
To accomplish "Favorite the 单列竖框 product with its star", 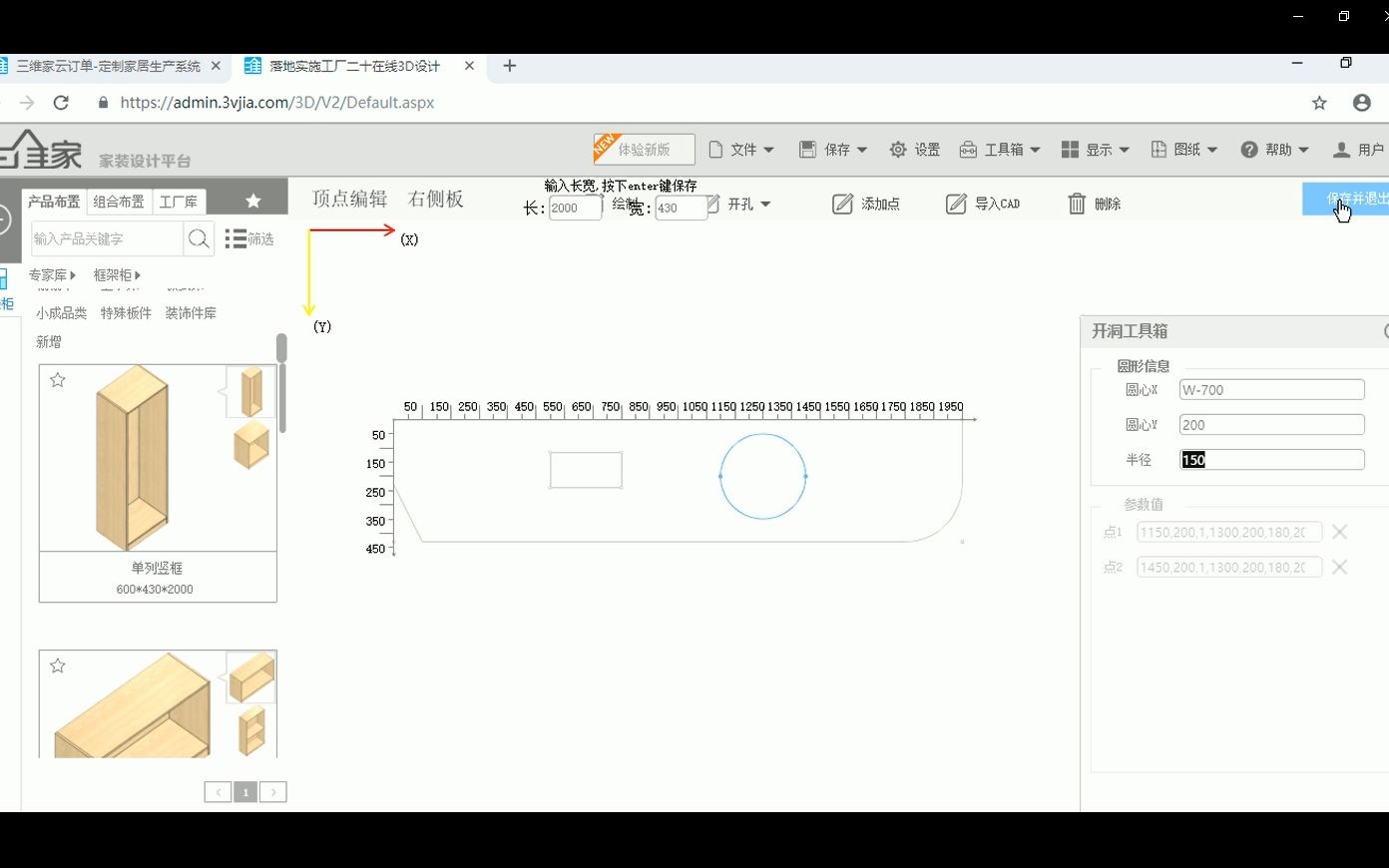I will pyautogui.click(x=58, y=379).
